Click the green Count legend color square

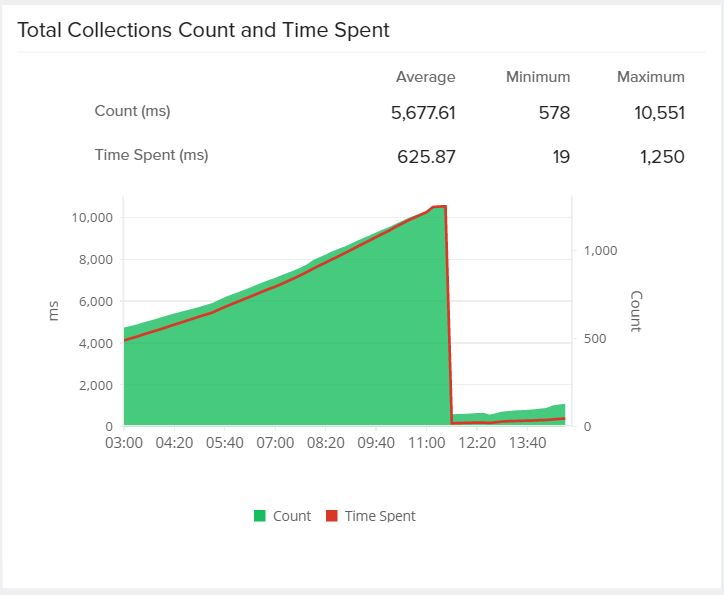(x=260, y=516)
